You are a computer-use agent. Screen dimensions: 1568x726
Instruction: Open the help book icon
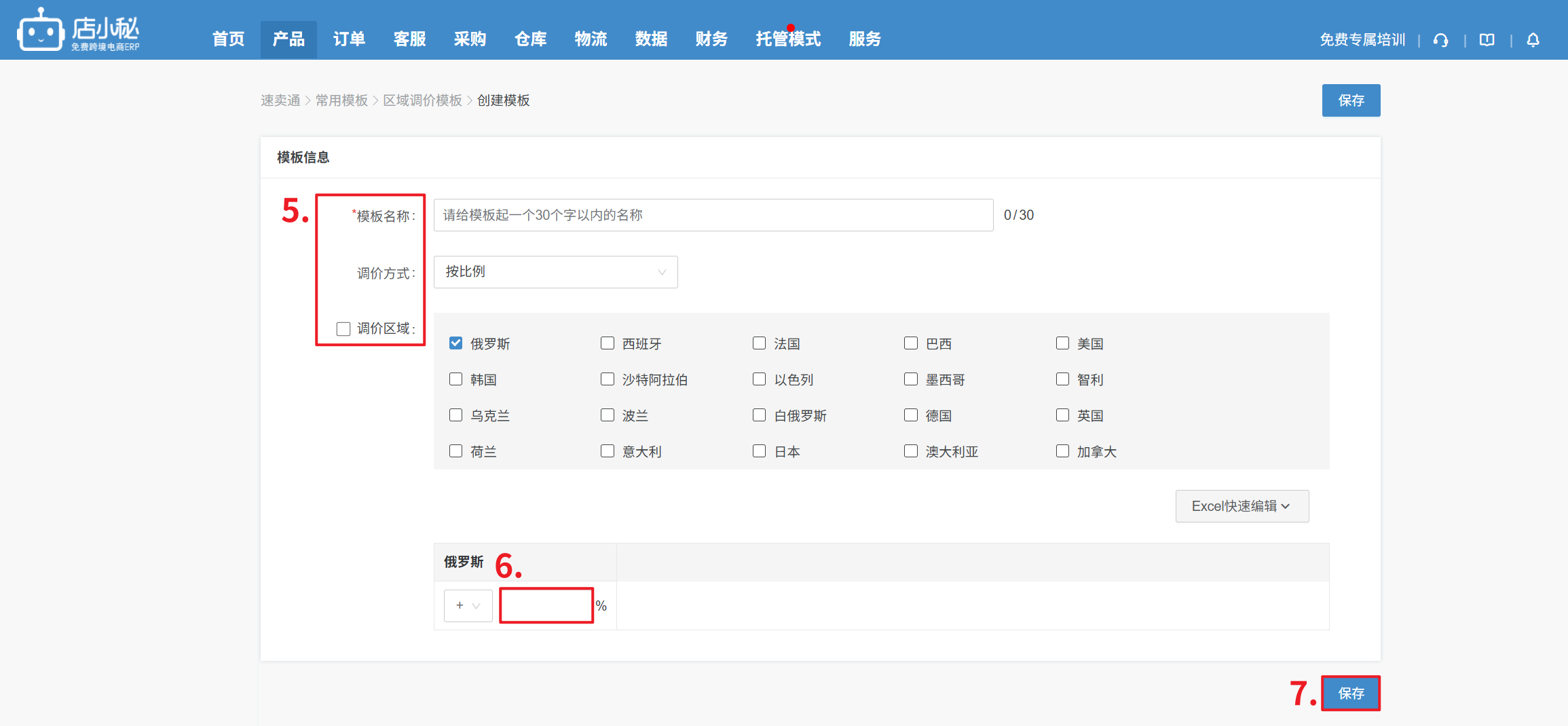(1487, 40)
